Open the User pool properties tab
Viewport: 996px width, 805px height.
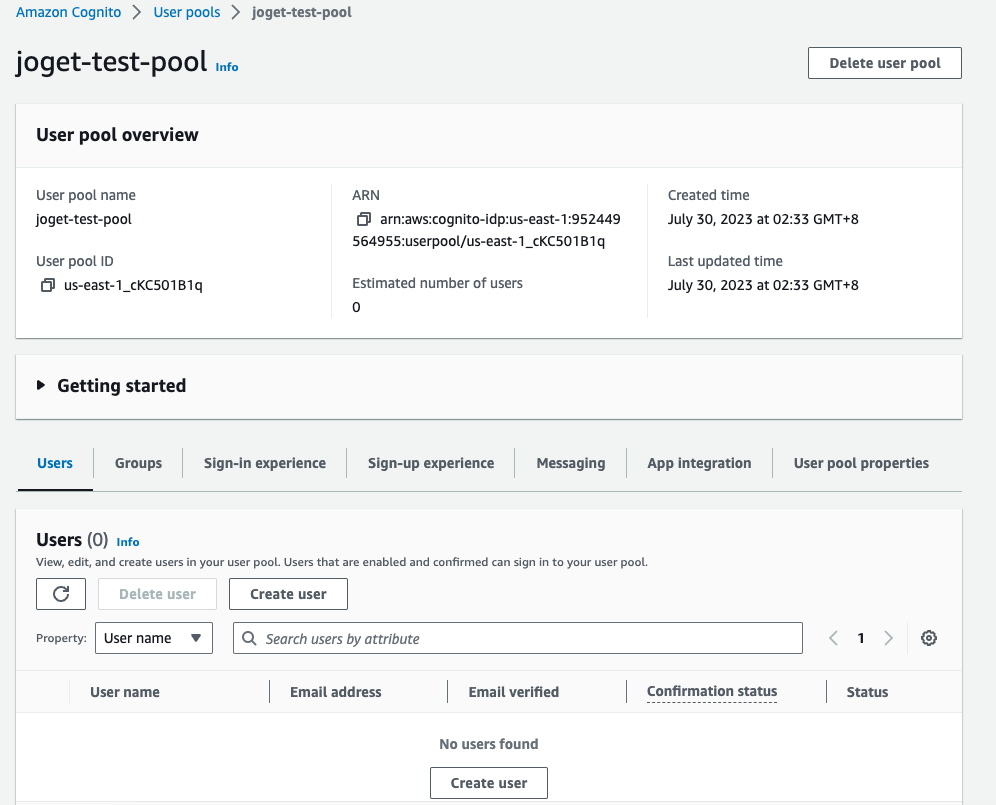click(861, 463)
